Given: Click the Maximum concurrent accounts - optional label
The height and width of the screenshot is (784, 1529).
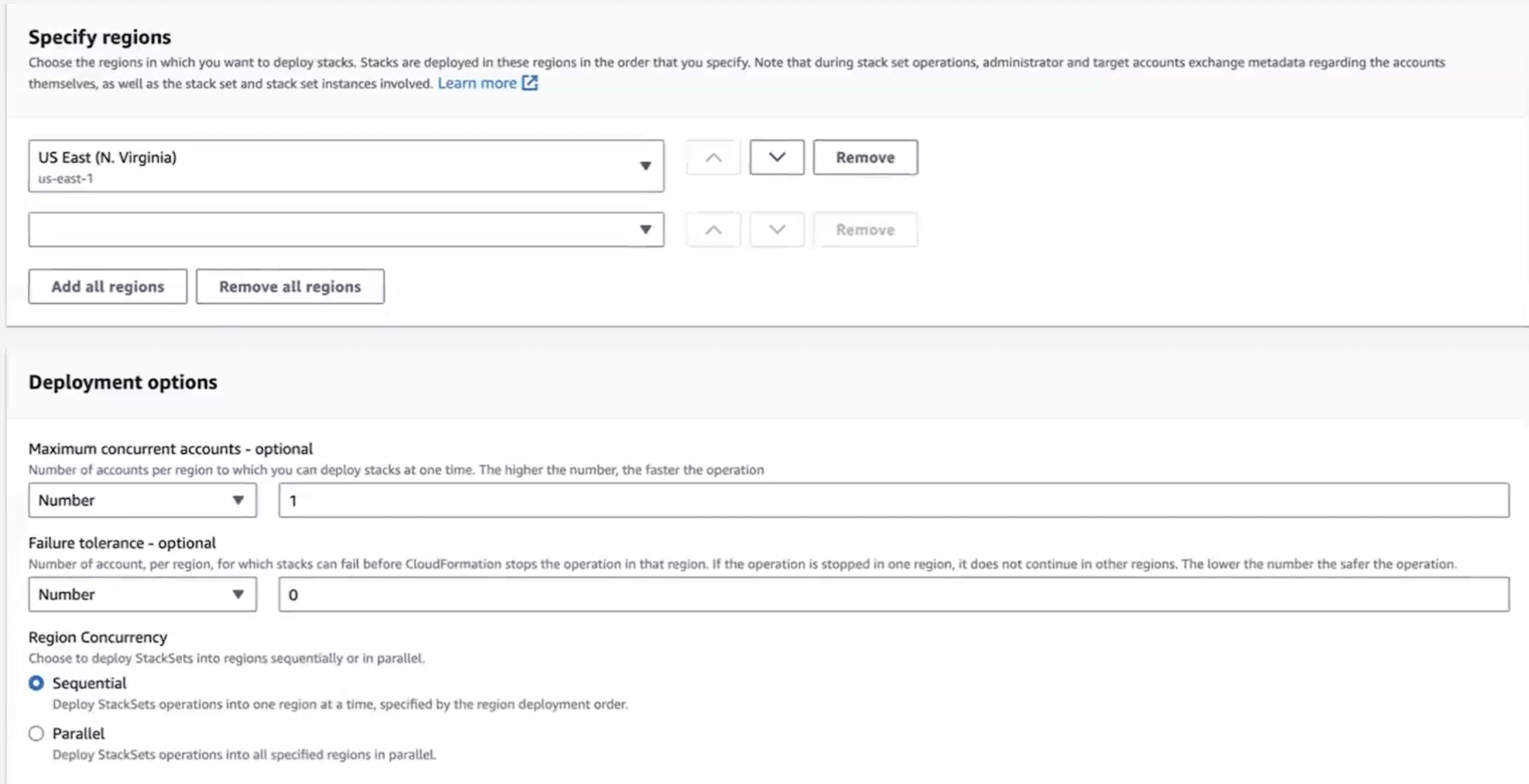Looking at the screenshot, I should point(170,448).
